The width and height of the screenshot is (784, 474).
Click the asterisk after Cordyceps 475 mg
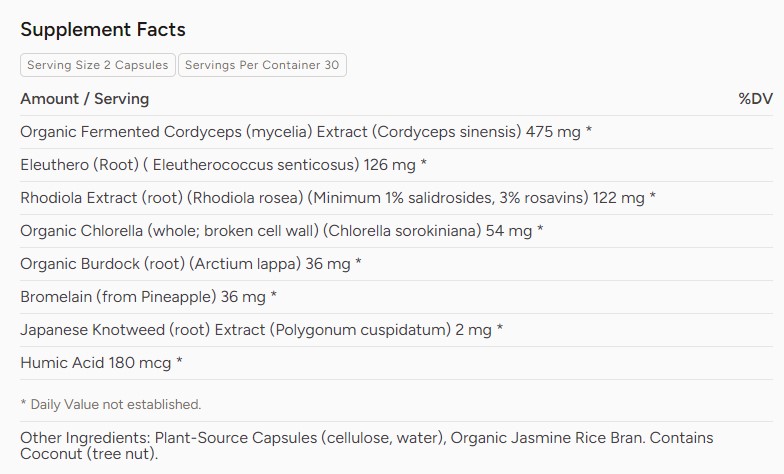(588, 130)
